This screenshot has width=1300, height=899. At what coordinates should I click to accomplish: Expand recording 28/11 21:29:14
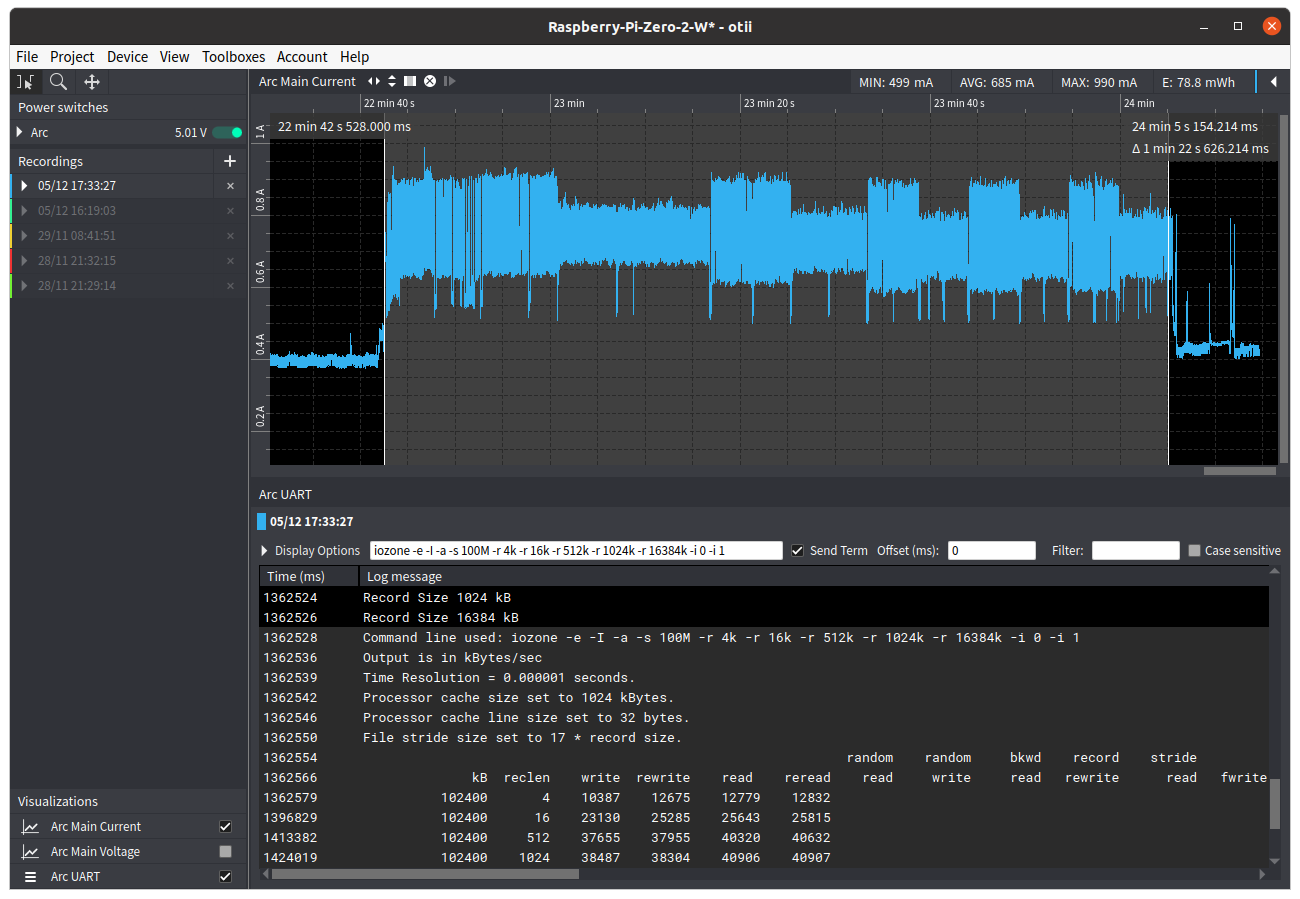(x=25, y=286)
